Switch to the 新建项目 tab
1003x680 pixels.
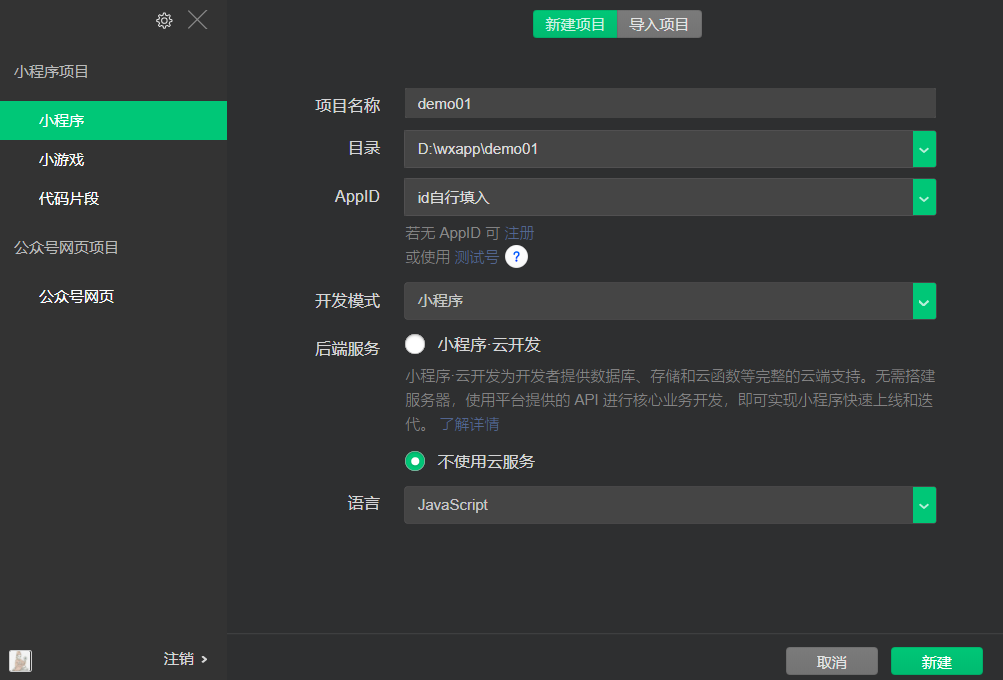(574, 24)
